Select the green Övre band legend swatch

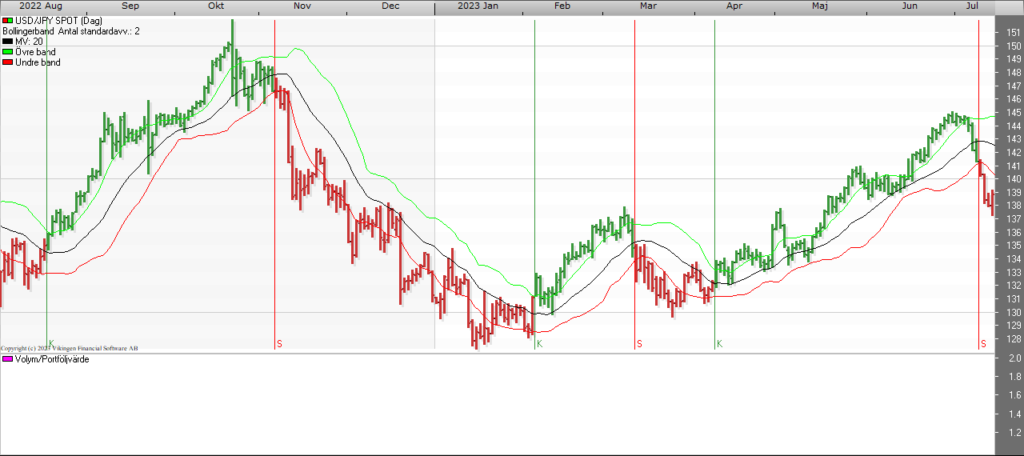8,52
